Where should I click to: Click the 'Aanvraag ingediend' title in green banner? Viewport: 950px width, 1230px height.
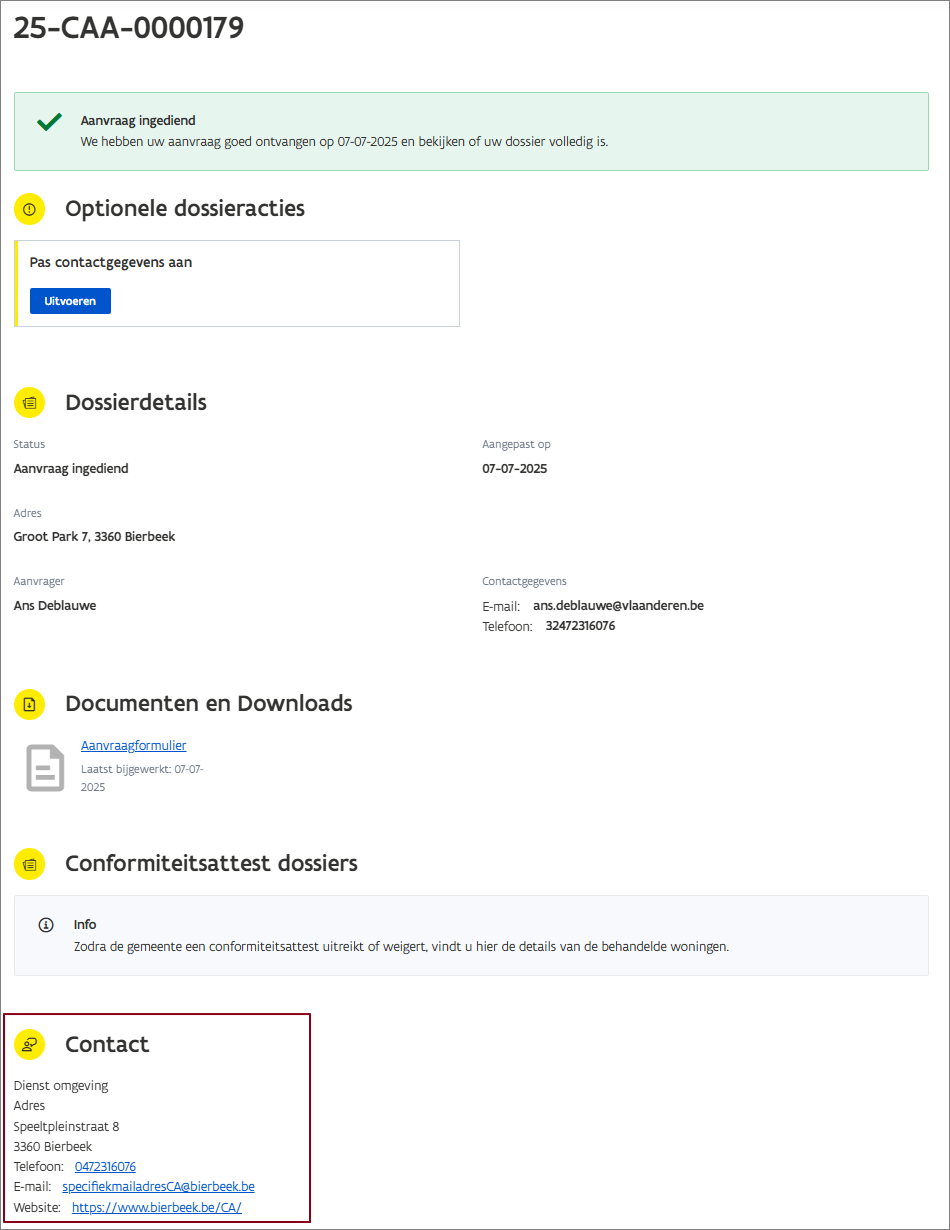pos(138,121)
